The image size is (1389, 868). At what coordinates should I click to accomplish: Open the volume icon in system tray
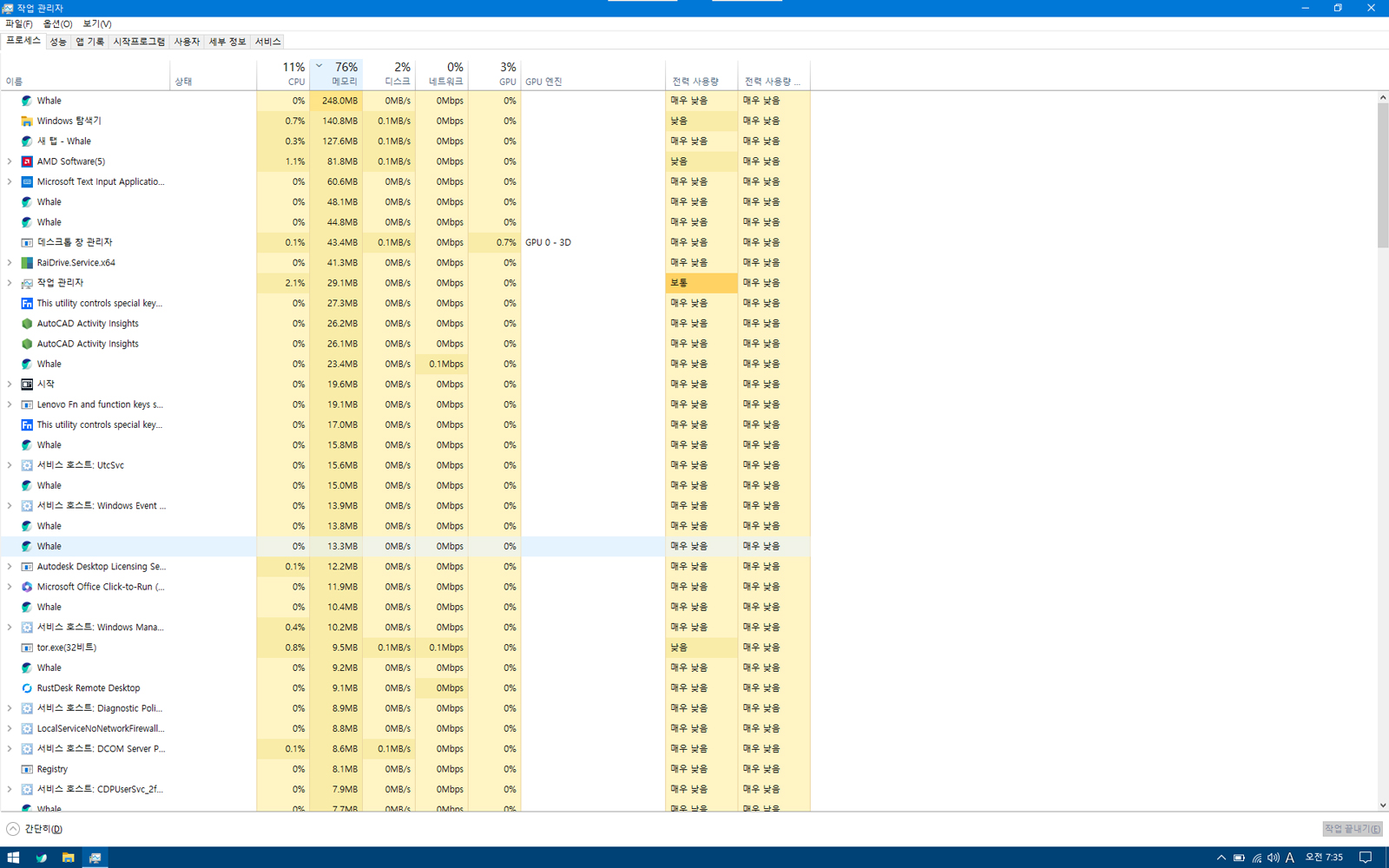coord(1273,858)
